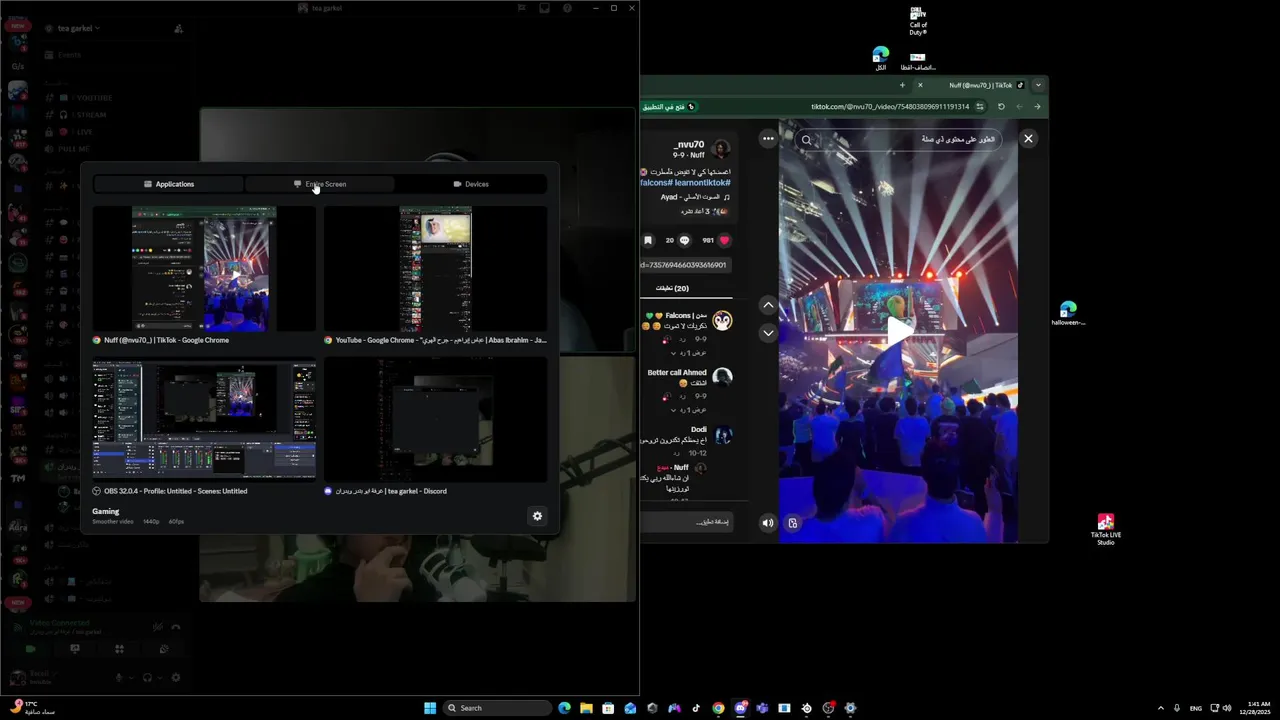The width and height of the screenshot is (1280, 720).
Task: Click the Gaming stream preset label
Action: [106, 511]
